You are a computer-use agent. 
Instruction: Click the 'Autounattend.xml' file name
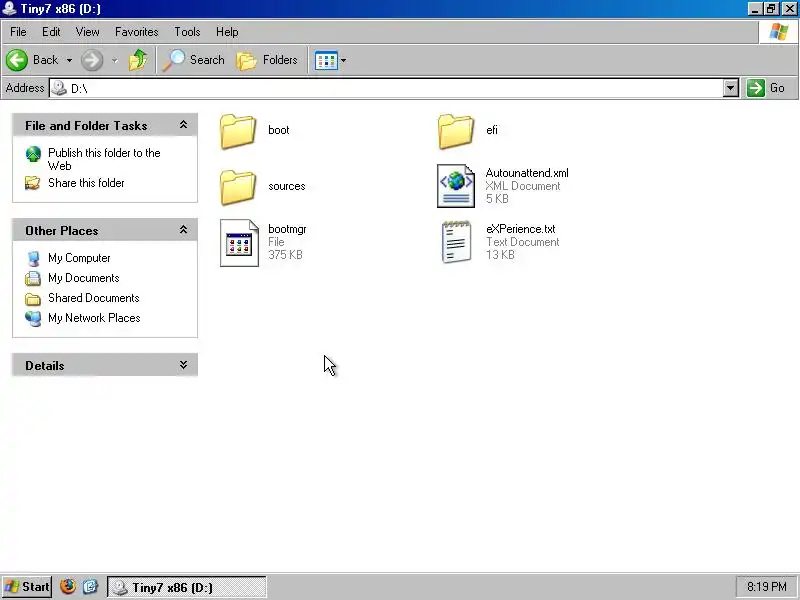click(x=527, y=173)
